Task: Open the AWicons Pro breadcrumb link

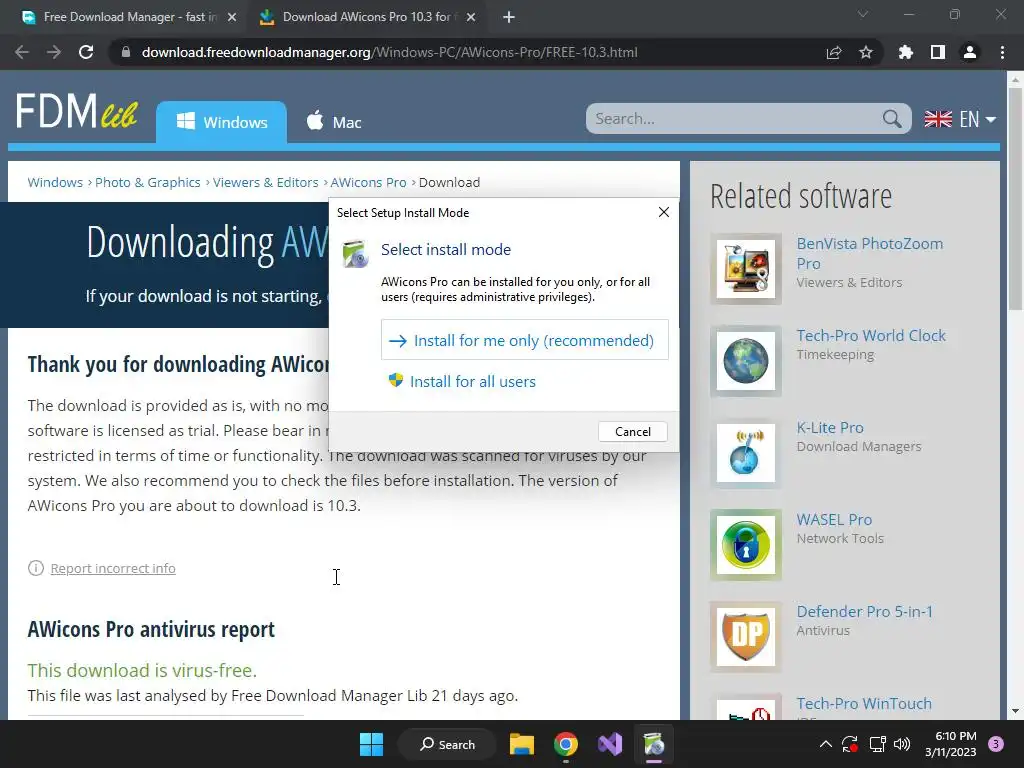Action: [368, 182]
